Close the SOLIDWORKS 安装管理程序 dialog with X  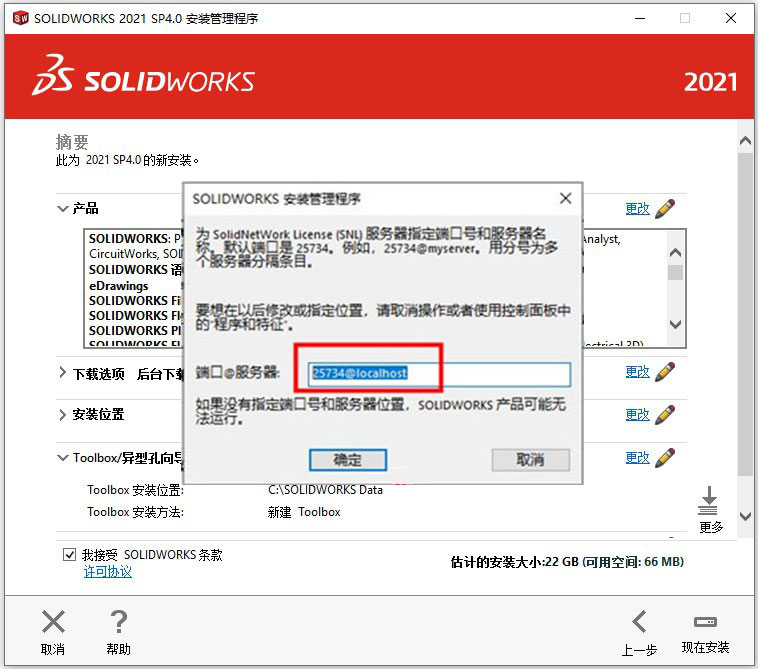[x=565, y=198]
